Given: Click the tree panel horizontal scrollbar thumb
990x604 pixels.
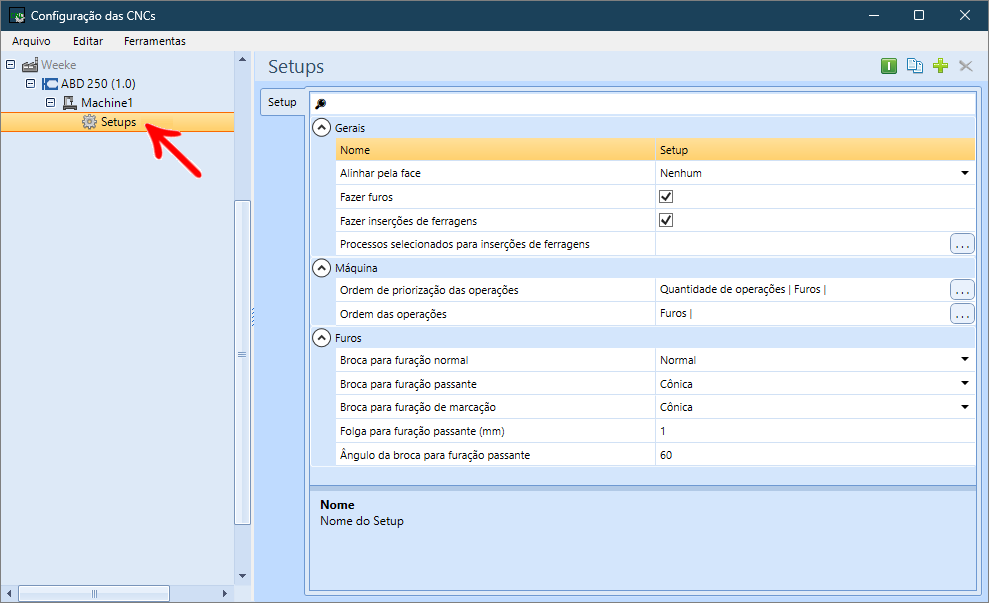Looking at the screenshot, I should [x=94, y=593].
